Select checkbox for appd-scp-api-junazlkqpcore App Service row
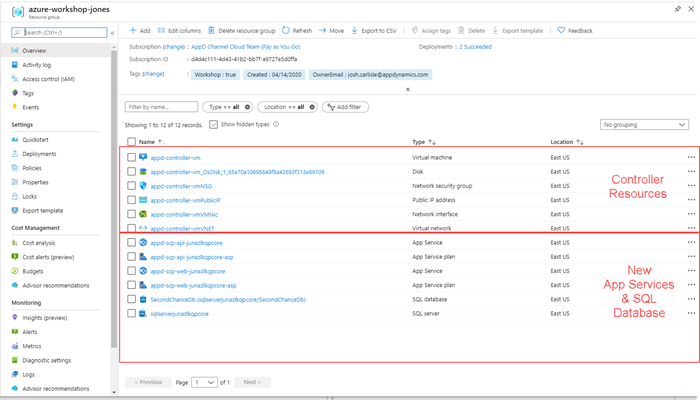This screenshot has height=400, width=700. tap(131, 242)
